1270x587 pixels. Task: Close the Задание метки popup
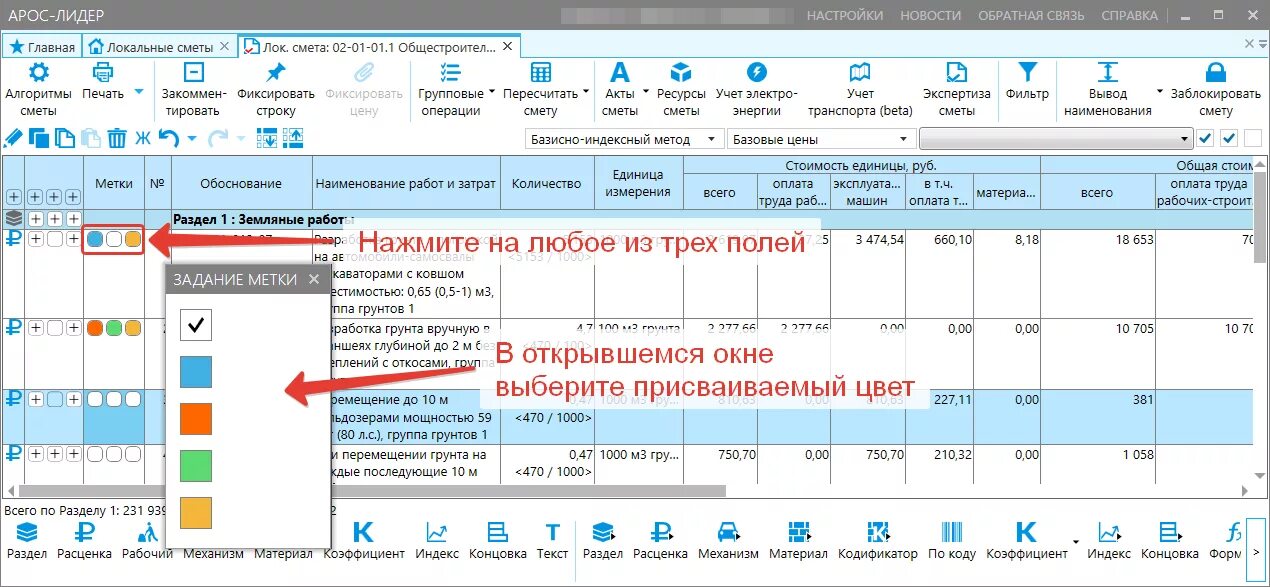pos(314,279)
